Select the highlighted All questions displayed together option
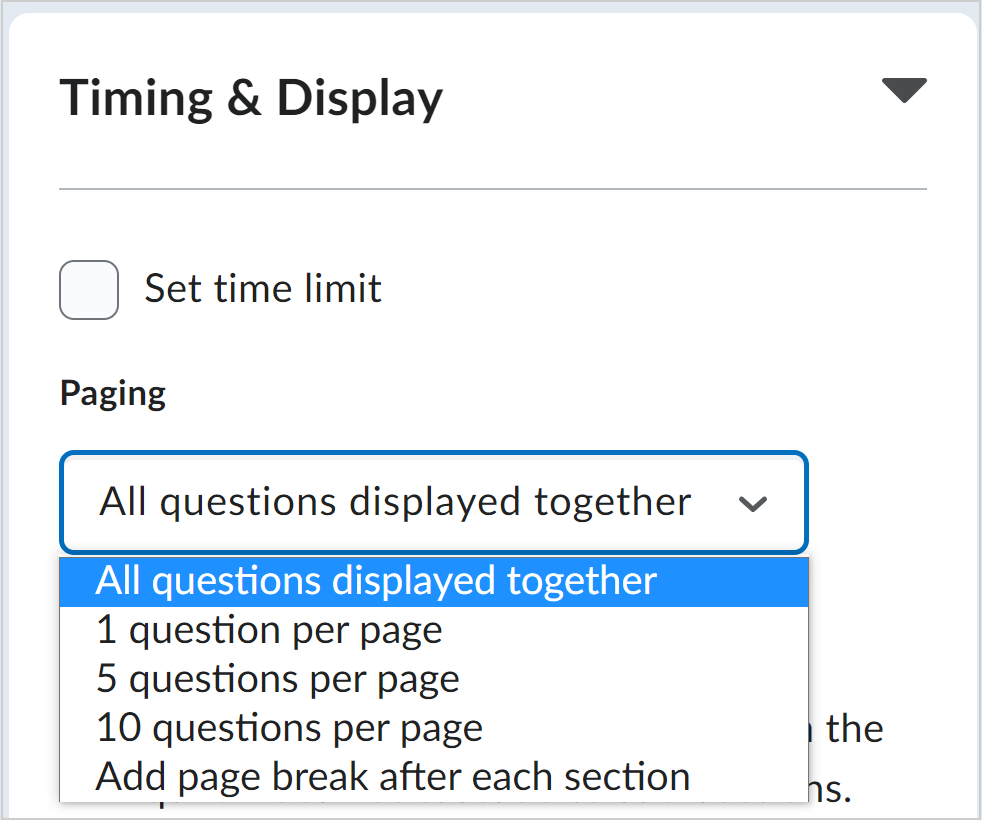Screen dimensions: 982x820 point(376,581)
